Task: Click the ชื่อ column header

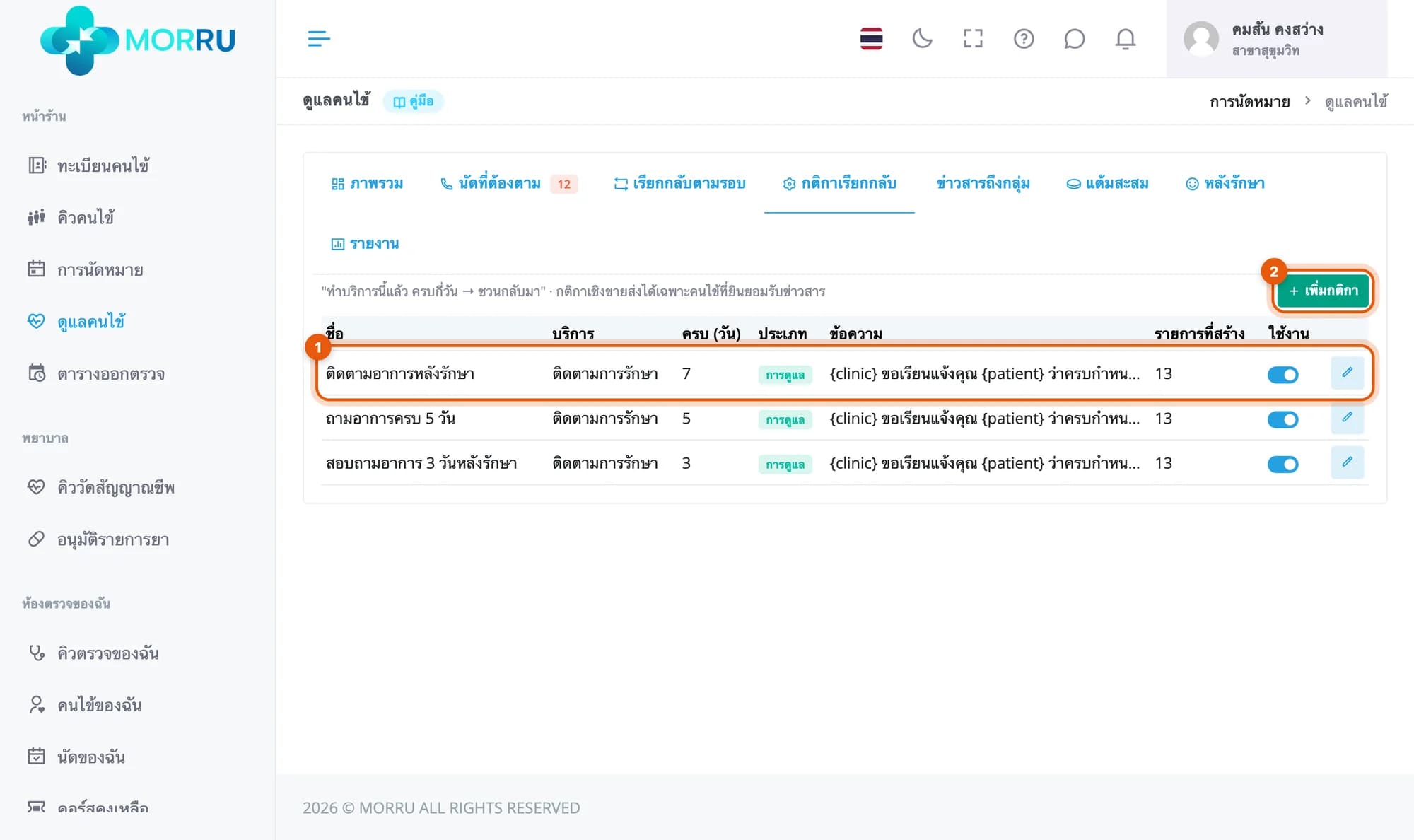Action: coord(334,333)
